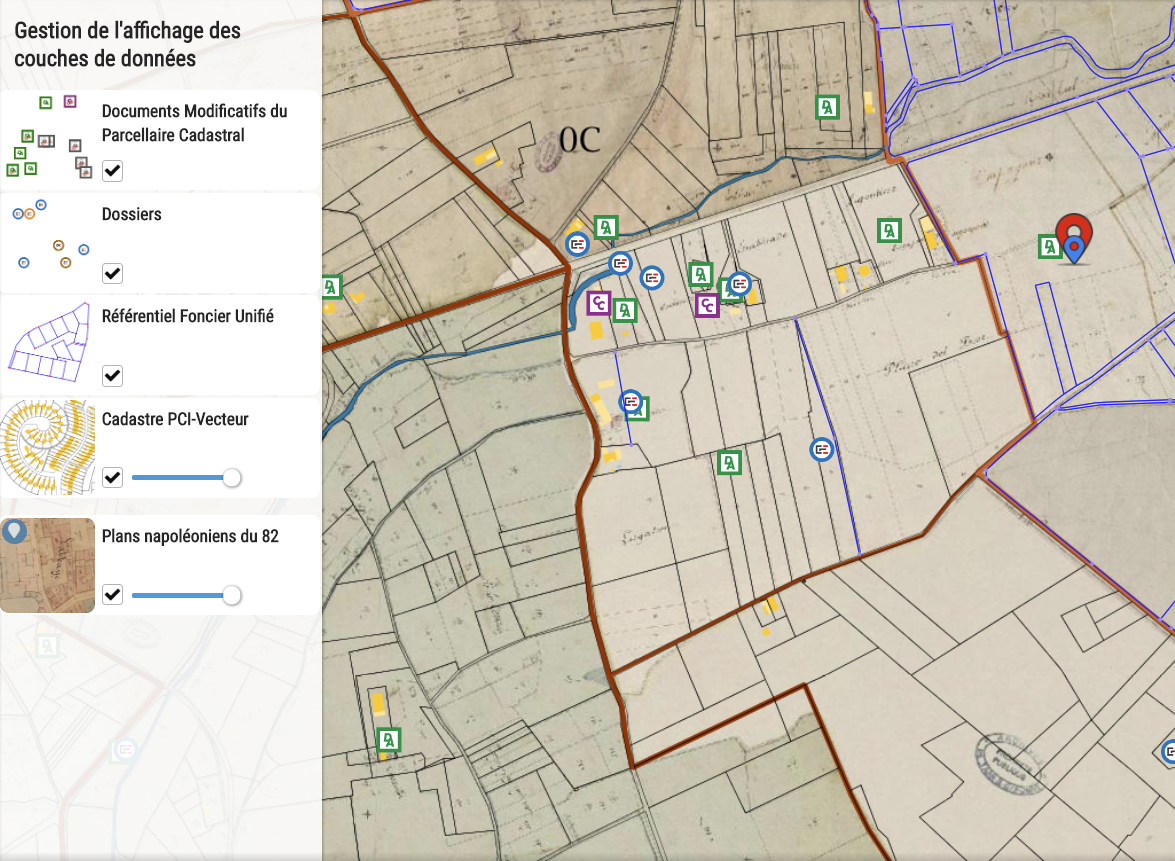Disable the Référentiel Foncier Unifié layer checkbox

[113, 376]
